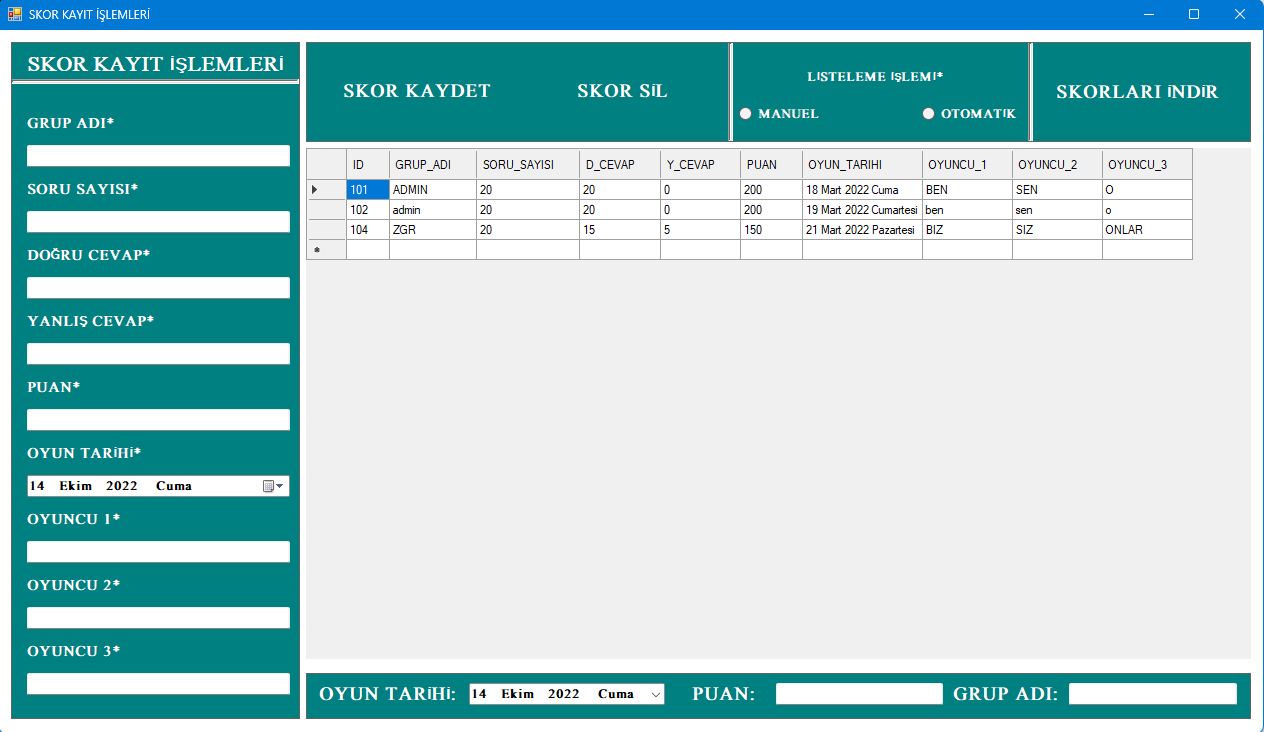
Task: Select the Y_CEVAP cell 5
Action: 700,230
